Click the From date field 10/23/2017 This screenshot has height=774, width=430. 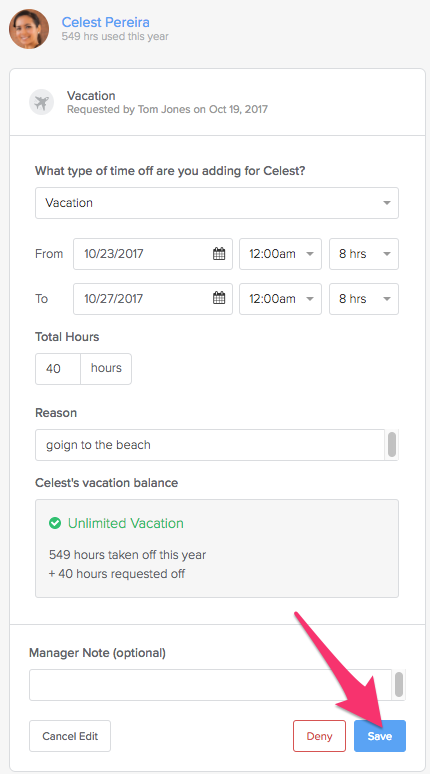click(x=153, y=254)
